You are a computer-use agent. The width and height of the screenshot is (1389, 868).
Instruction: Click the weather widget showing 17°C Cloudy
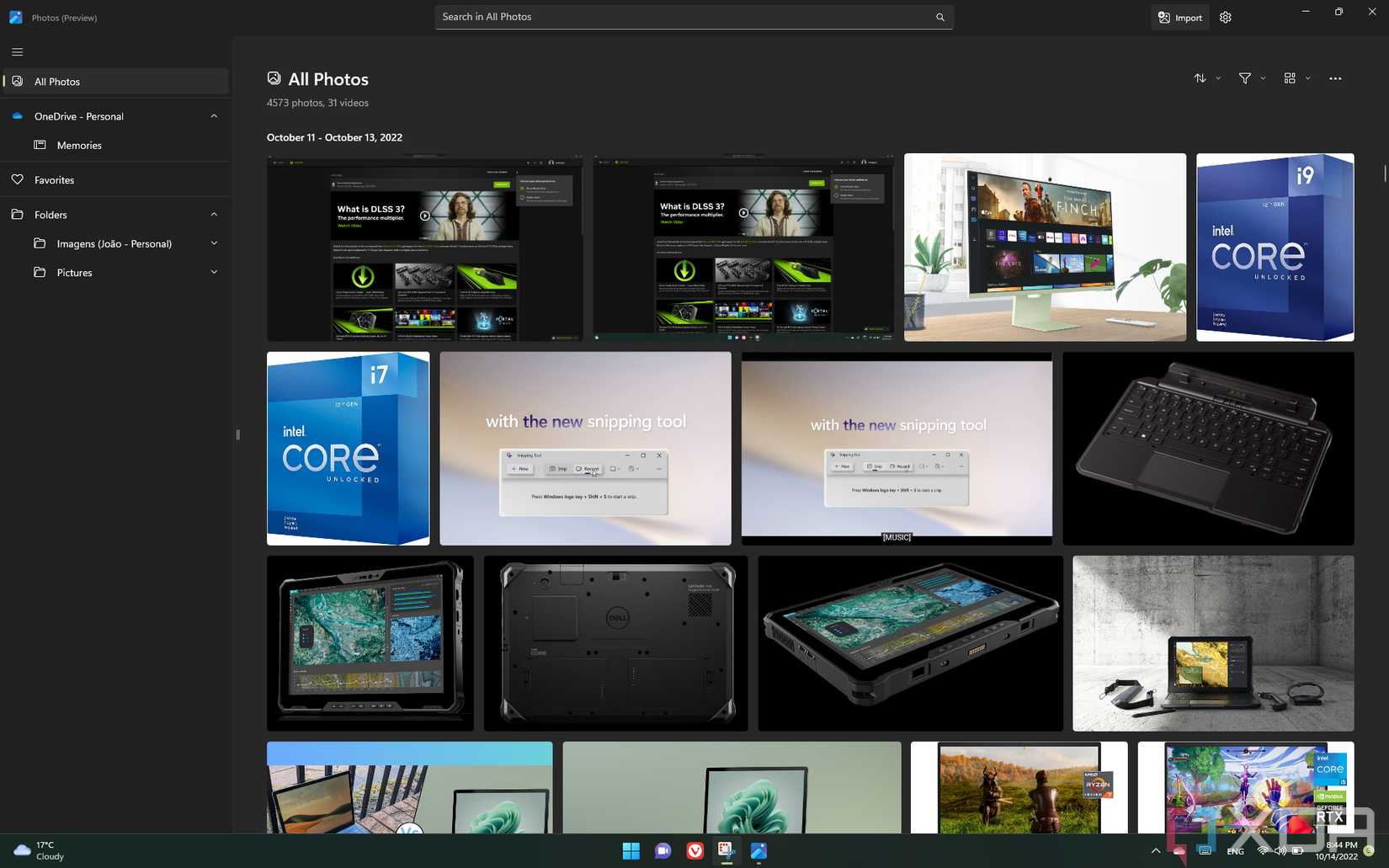(x=38, y=850)
